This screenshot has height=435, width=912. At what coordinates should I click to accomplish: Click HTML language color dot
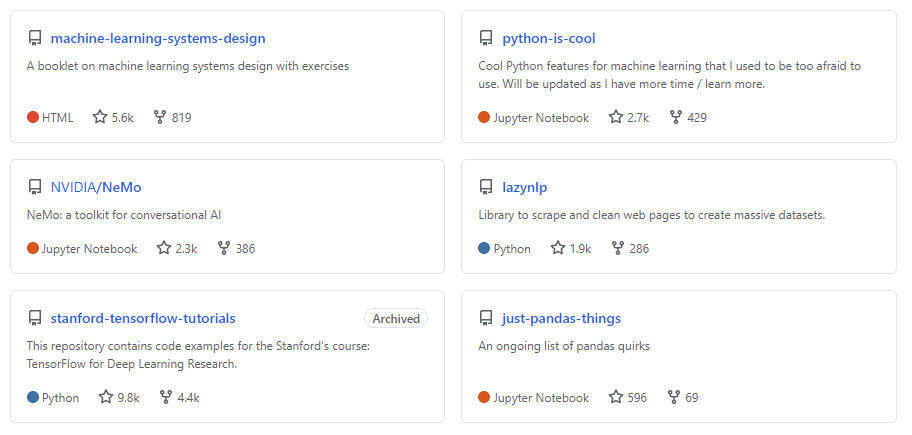click(33, 117)
